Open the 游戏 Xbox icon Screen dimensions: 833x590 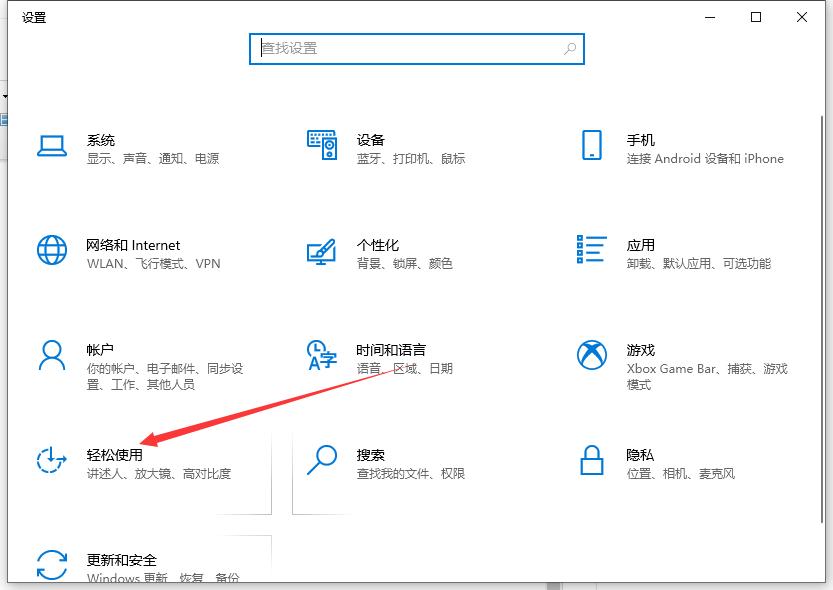point(592,355)
